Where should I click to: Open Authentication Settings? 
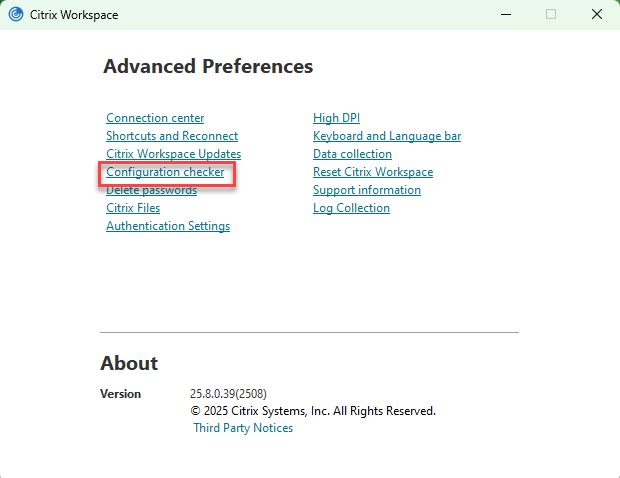[168, 226]
